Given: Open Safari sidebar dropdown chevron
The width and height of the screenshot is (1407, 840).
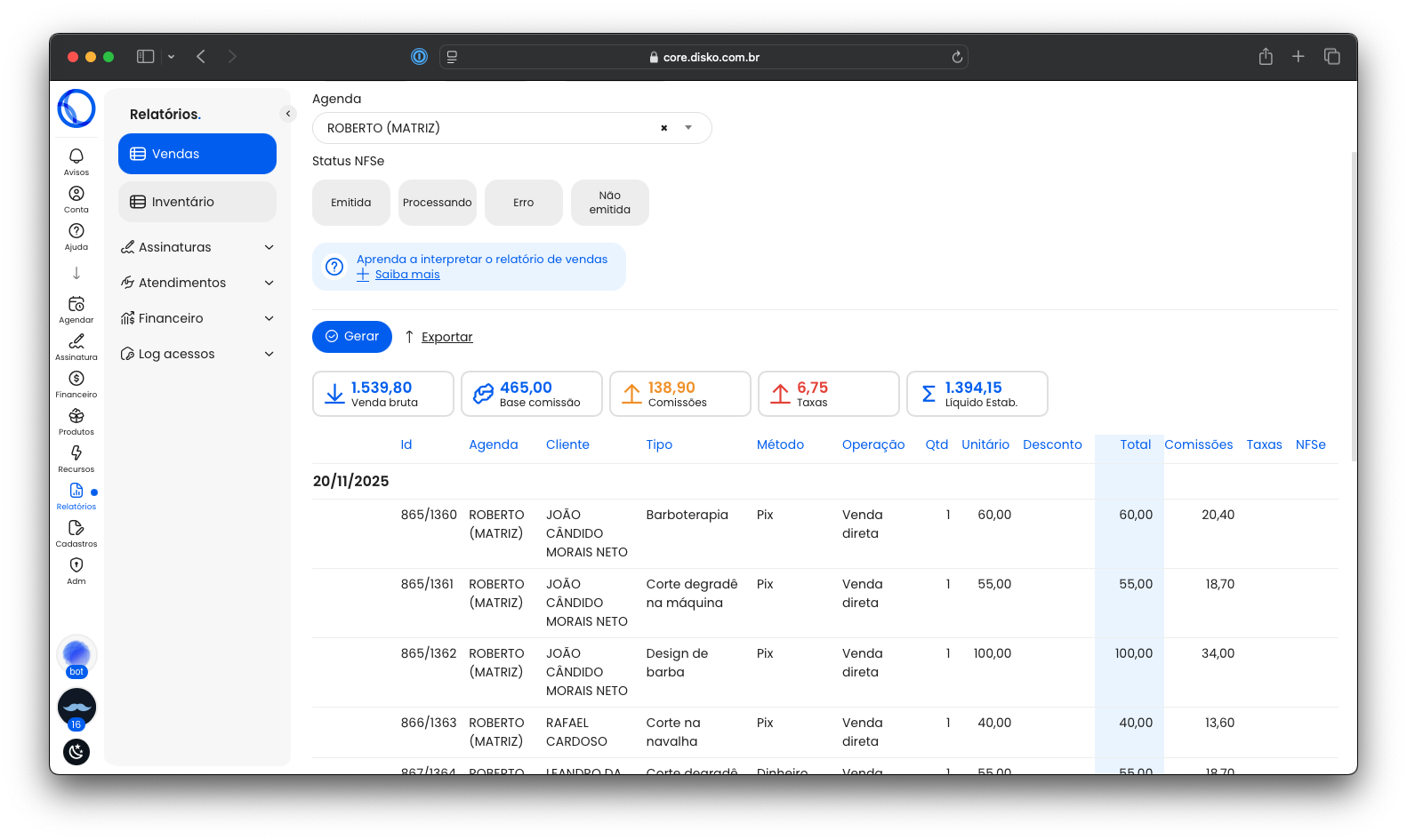Looking at the screenshot, I should [x=171, y=57].
